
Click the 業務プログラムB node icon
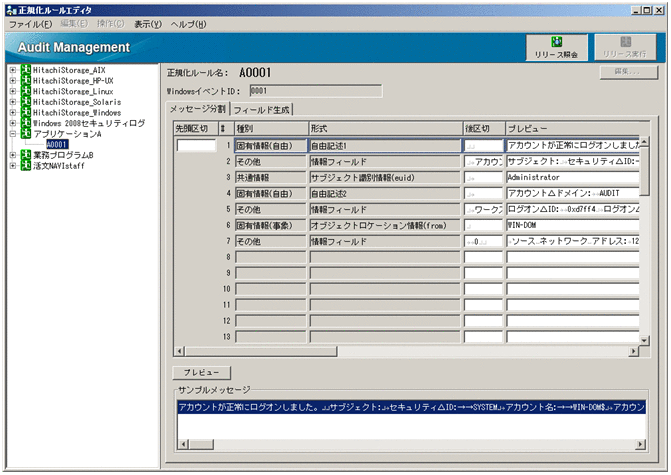coord(25,155)
